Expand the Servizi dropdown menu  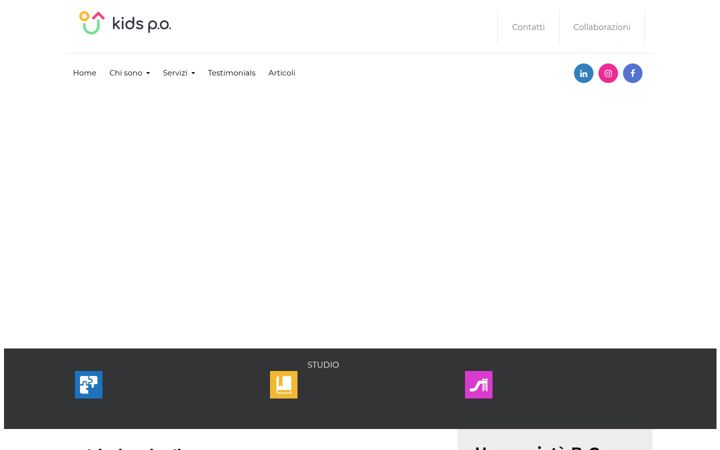[179, 73]
